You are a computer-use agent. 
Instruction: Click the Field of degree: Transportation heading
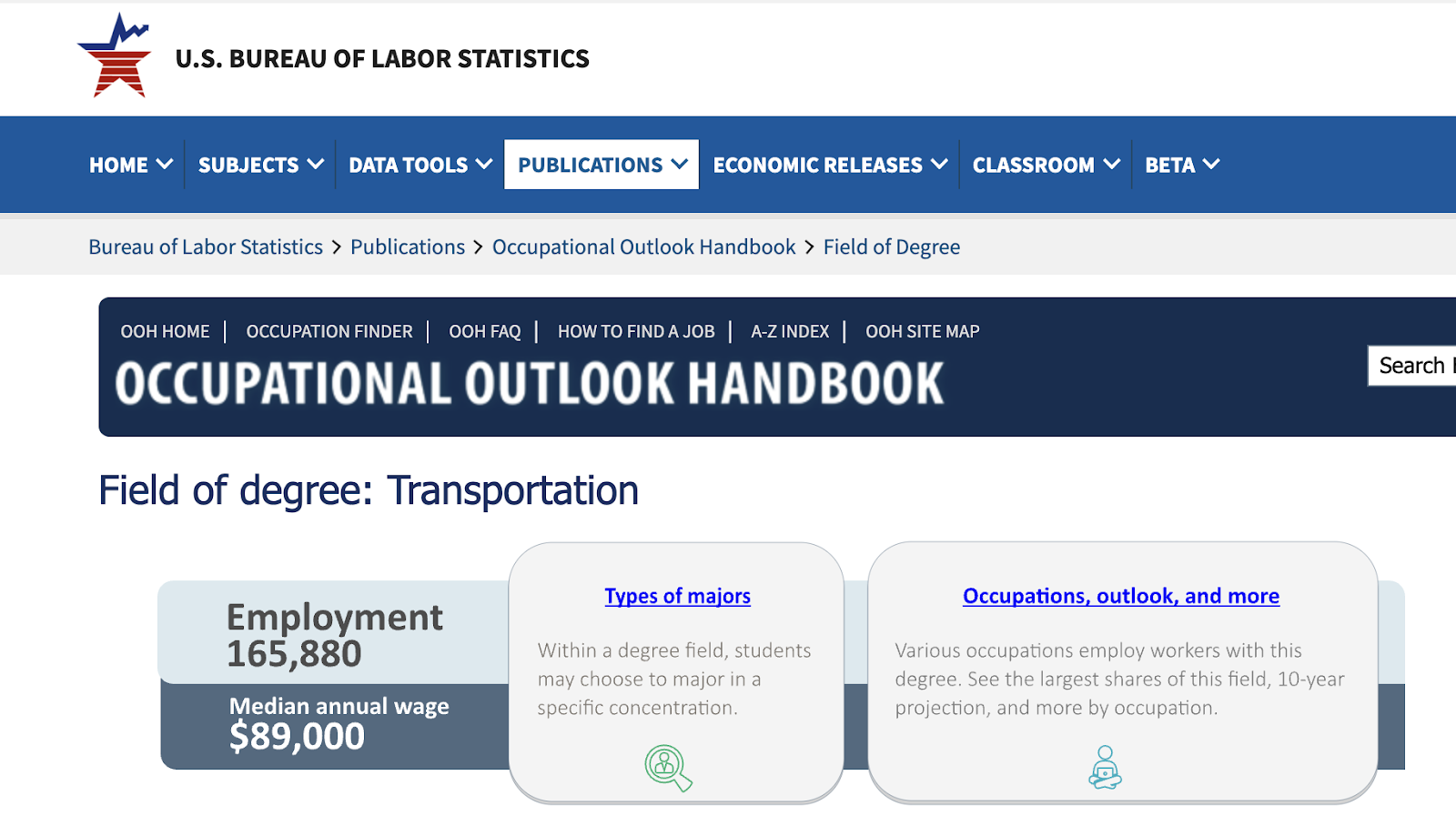pyautogui.click(x=369, y=491)
